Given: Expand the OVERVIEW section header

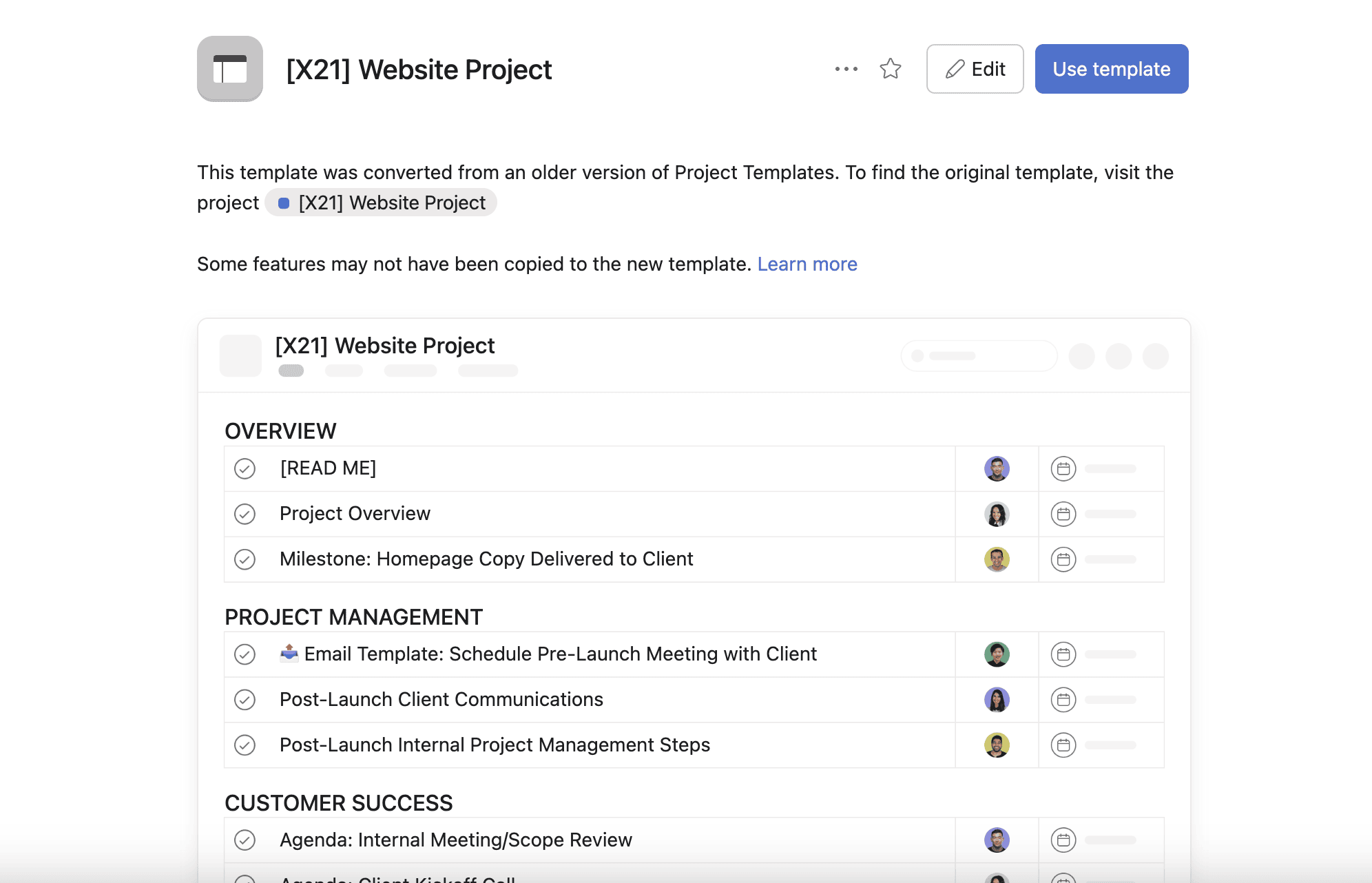Looking at the screenshot, I should click(x=280, y=429).
